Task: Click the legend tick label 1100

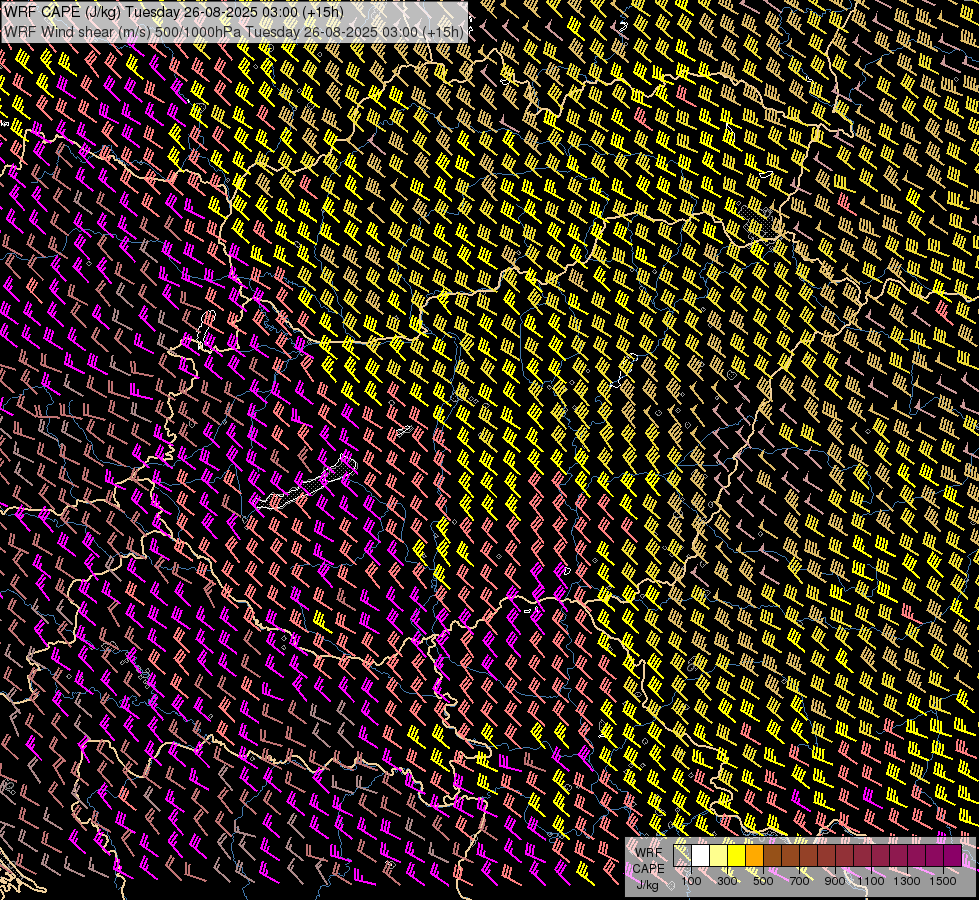Action: pos(870,881)
